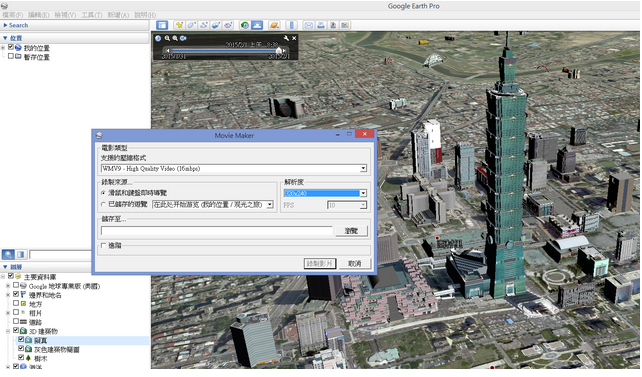Viewport: 642px width, 377px height.
Task: Close the time slider with X
Action: (x=294, y=38)
